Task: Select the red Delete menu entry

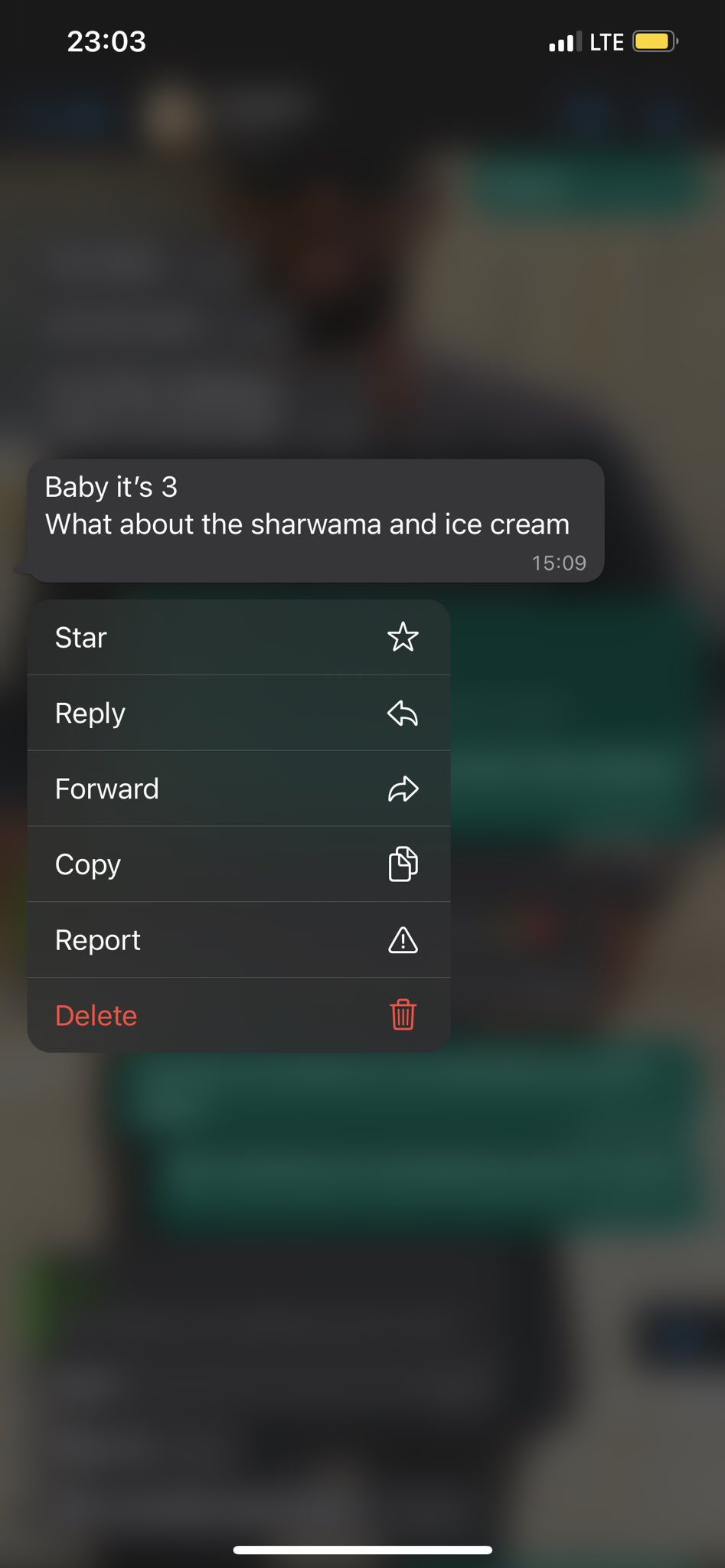Action: point(239,1015)
